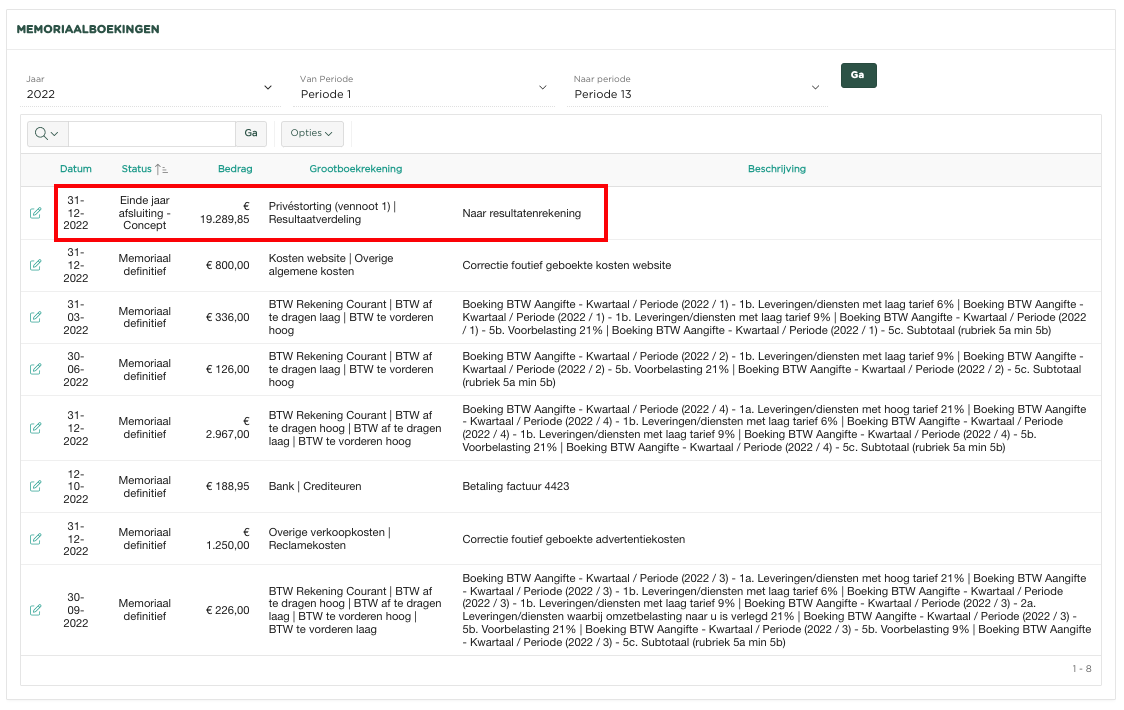This screenshot has width=1124, height=710.
Task: Edit the 30-09-2022 BTW booking
Action: 36,610
